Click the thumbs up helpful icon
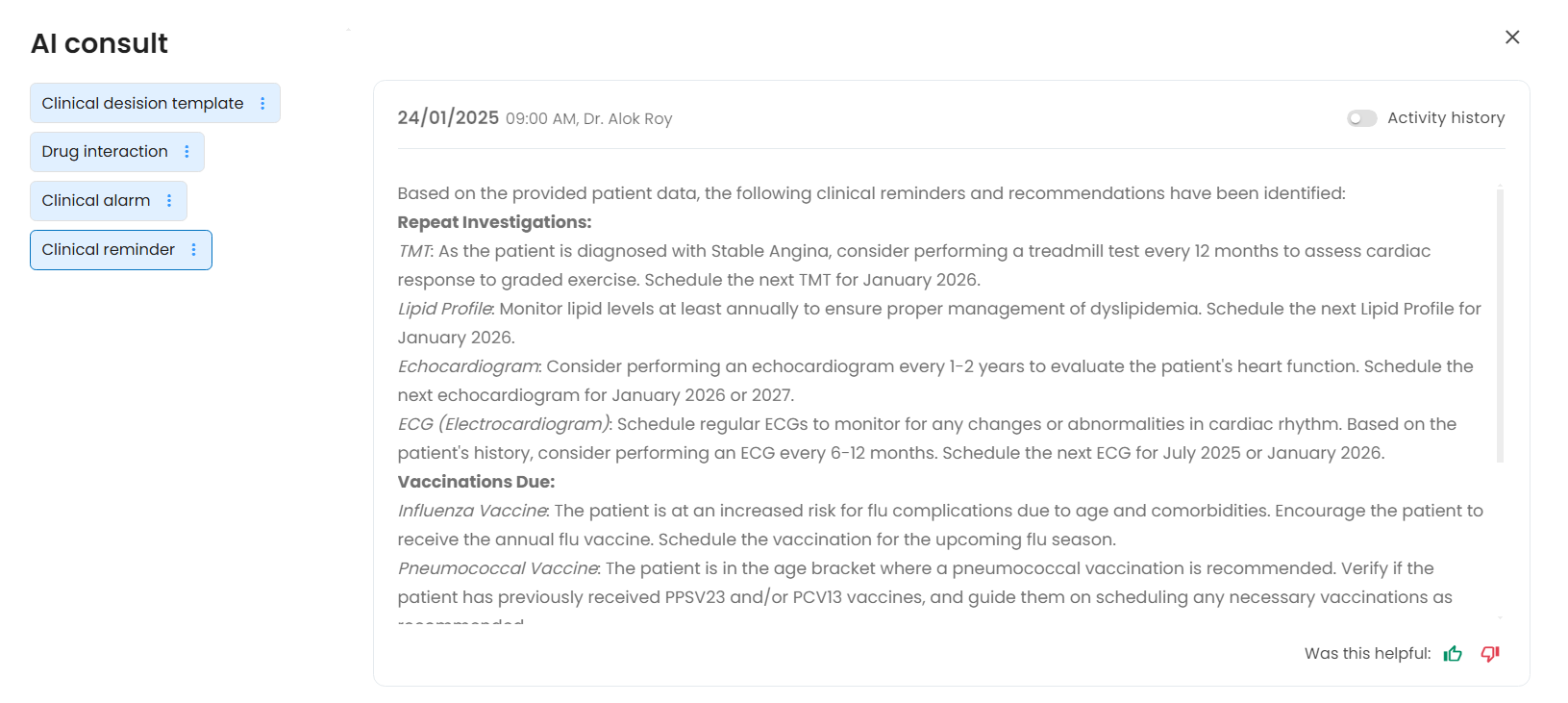 (x=1453, y=654)
